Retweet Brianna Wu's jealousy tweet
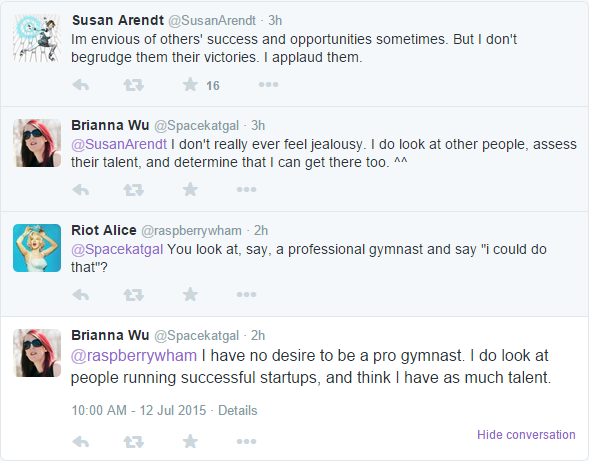 click(134, 190)
